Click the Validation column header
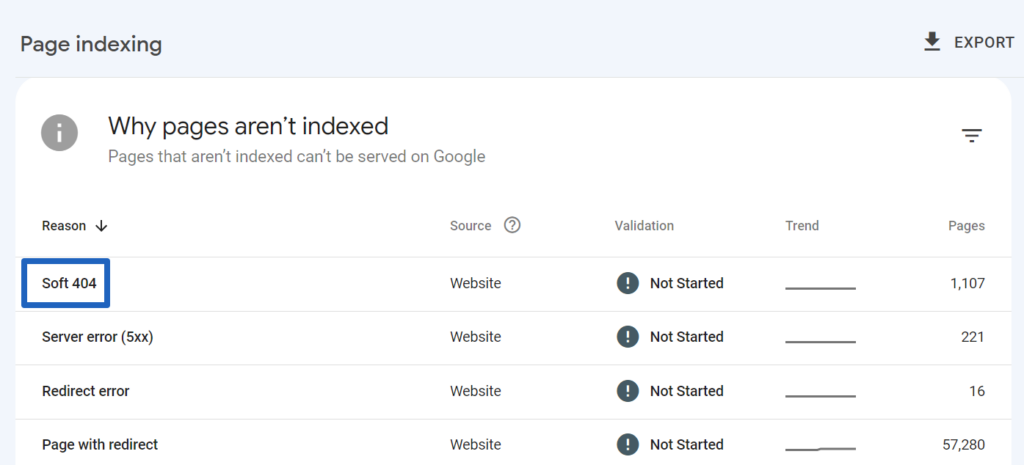 point(644,226)
